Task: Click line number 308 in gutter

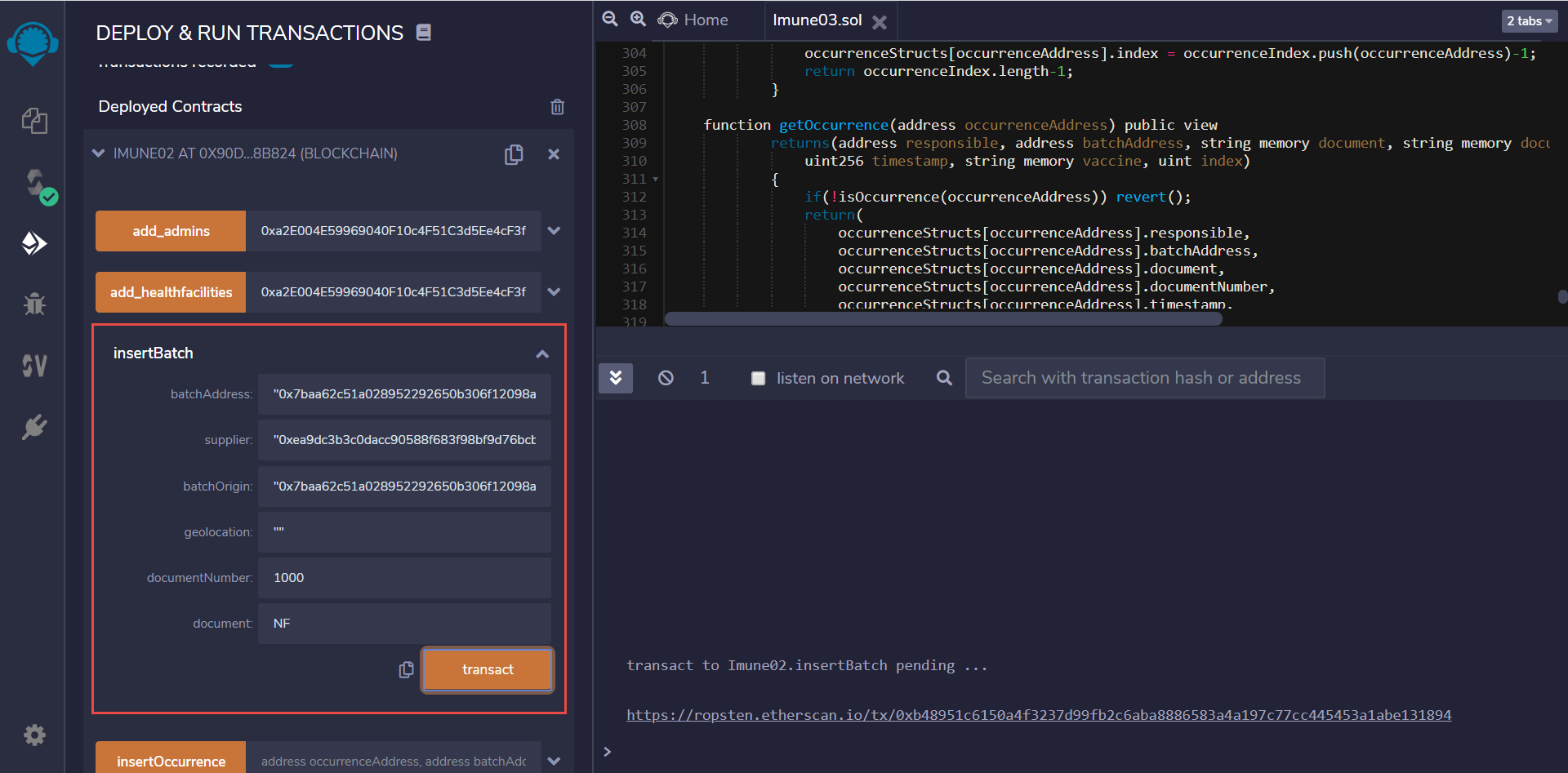Action: click(x=634, y=125)
